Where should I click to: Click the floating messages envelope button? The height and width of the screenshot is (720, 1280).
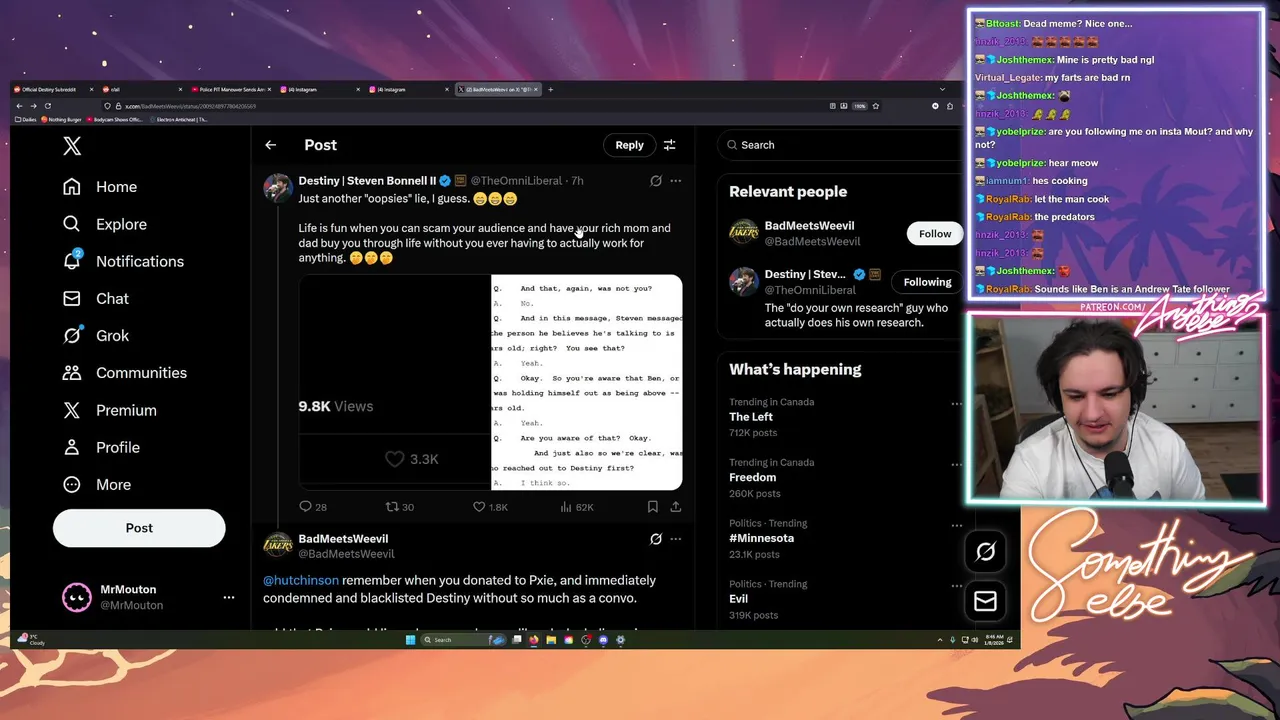coord(985,601)
